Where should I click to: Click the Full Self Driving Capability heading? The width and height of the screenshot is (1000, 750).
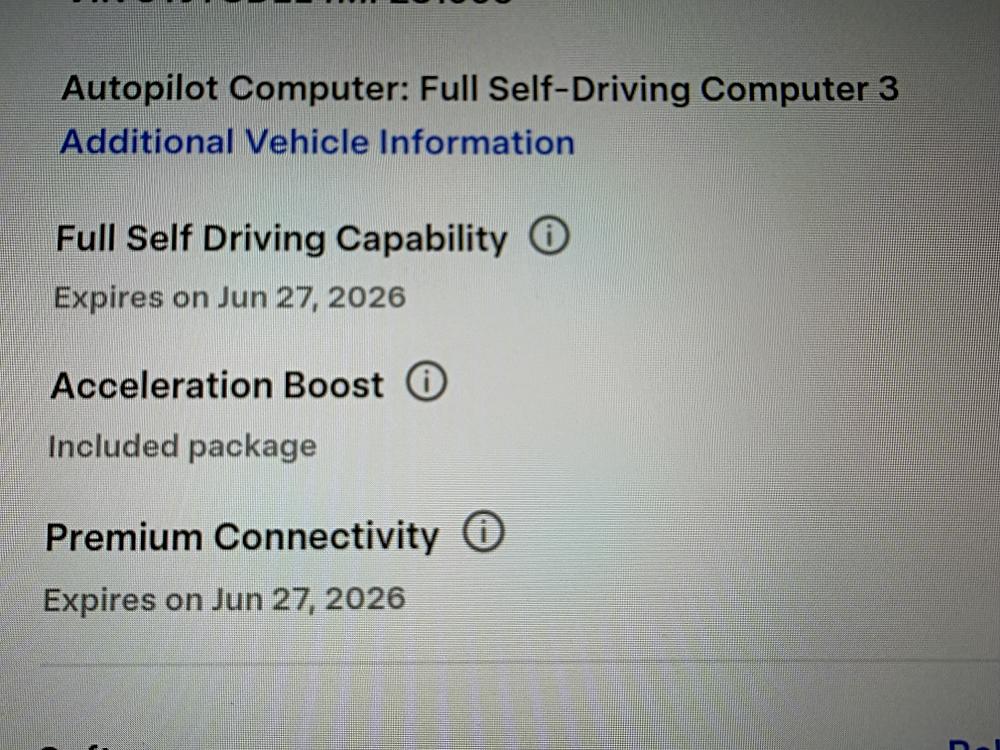click(281, 239)
